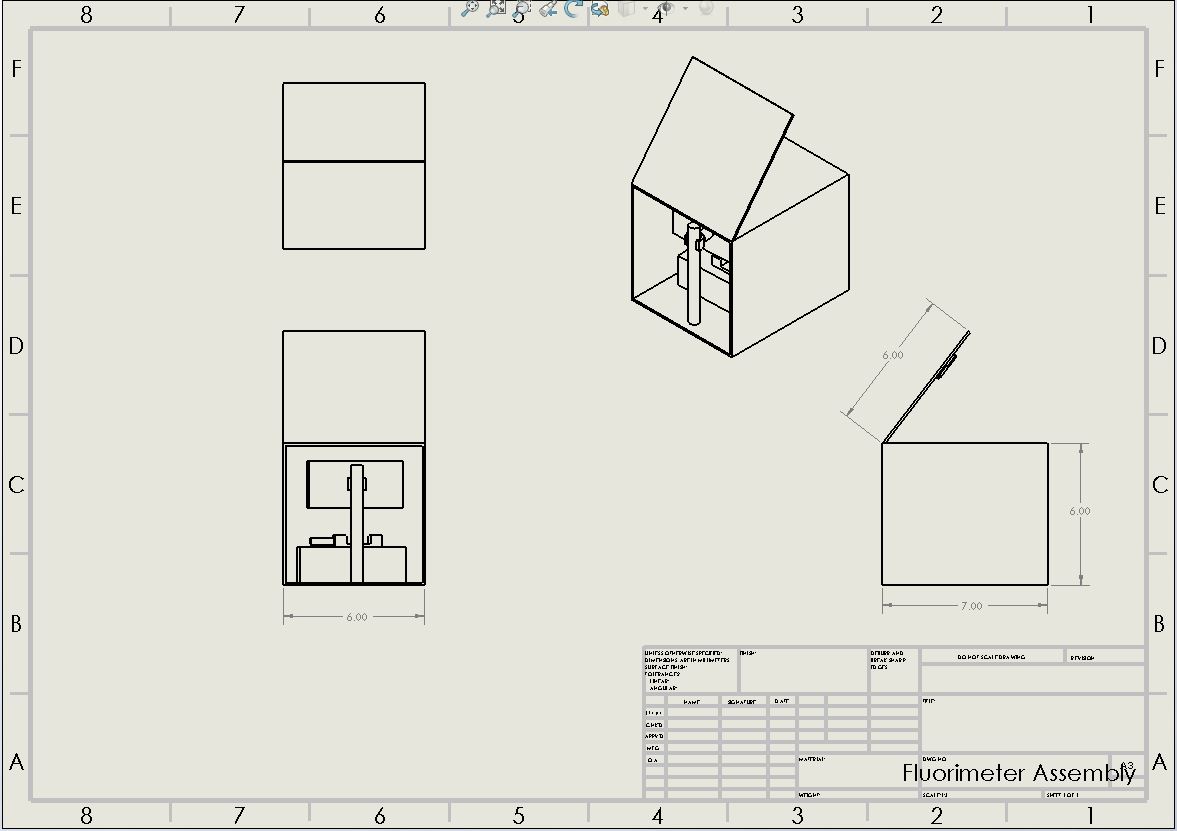This screenshot has height=831, width=1177.
Task: Click the Zoom to Fit magnifier icon
Action: coord(469,9)
